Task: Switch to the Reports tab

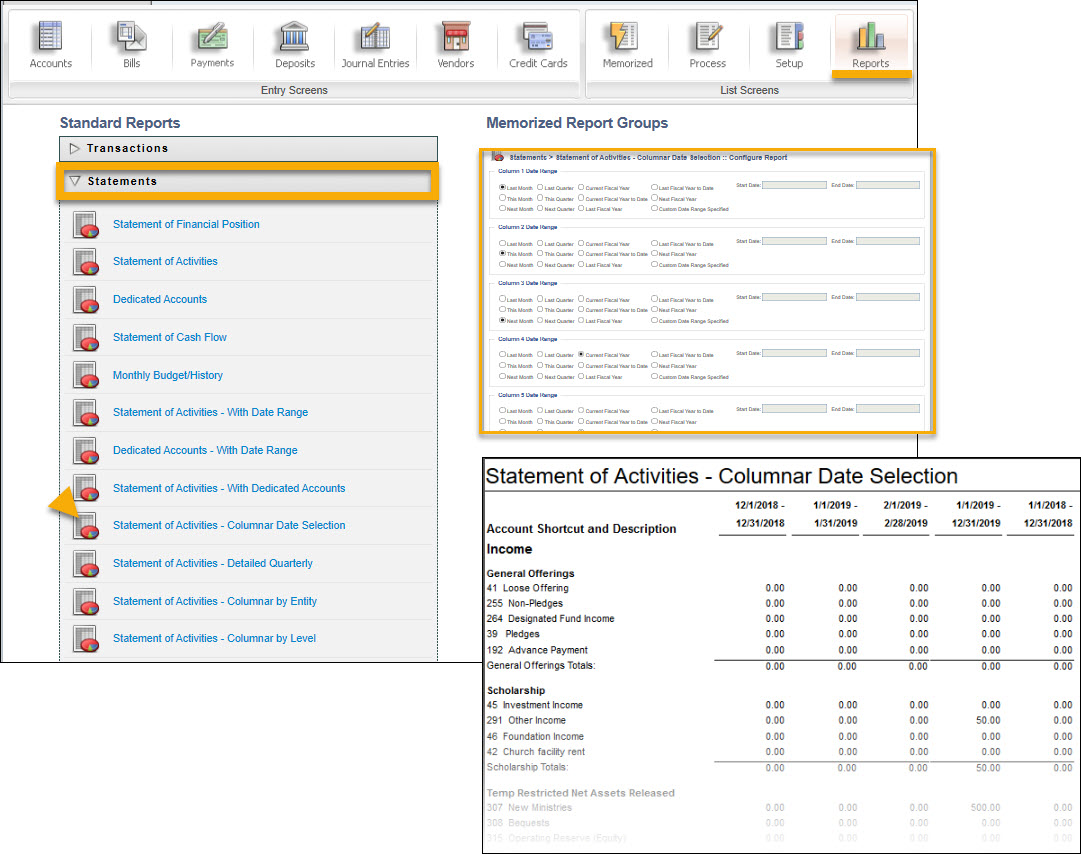Action: 870,45
